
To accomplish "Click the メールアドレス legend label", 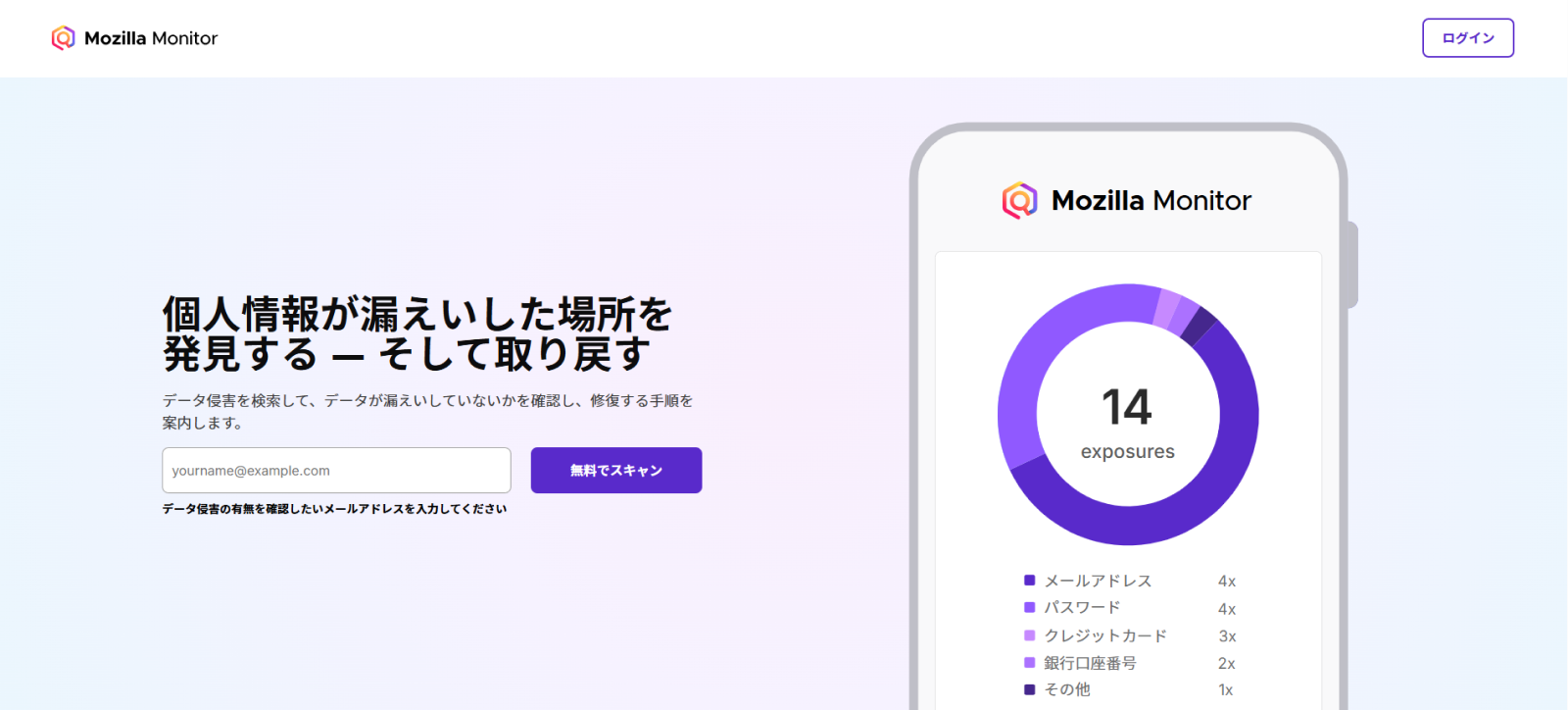I will point(1098,582).
